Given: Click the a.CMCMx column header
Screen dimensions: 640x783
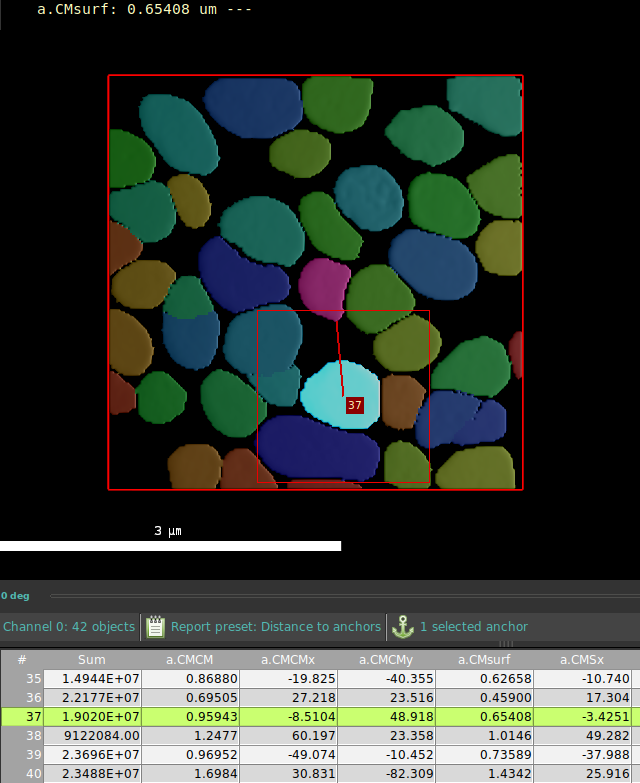Looking at the screenshot, I should [x=290, y=660].
